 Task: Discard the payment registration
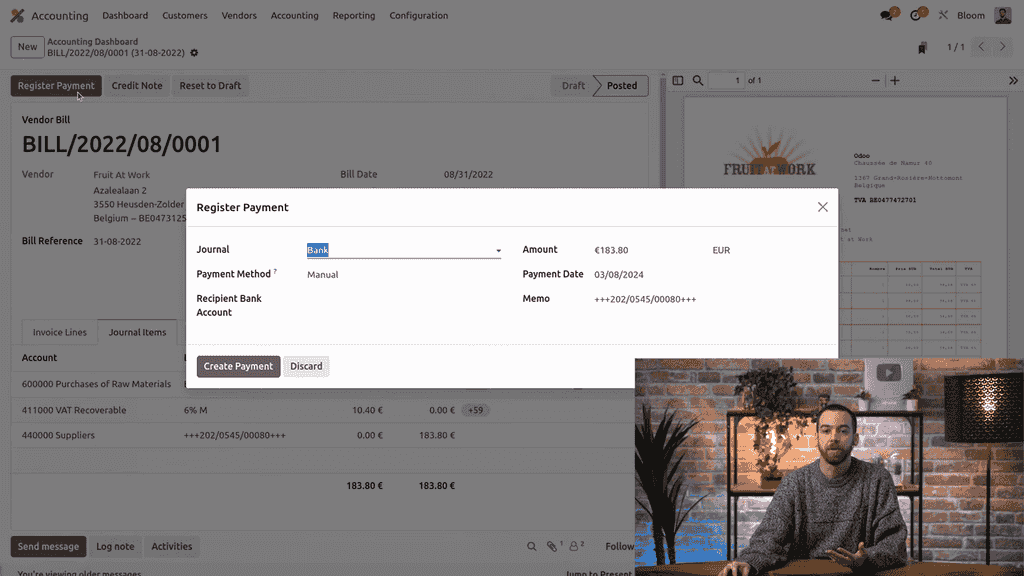click(306, 366)
